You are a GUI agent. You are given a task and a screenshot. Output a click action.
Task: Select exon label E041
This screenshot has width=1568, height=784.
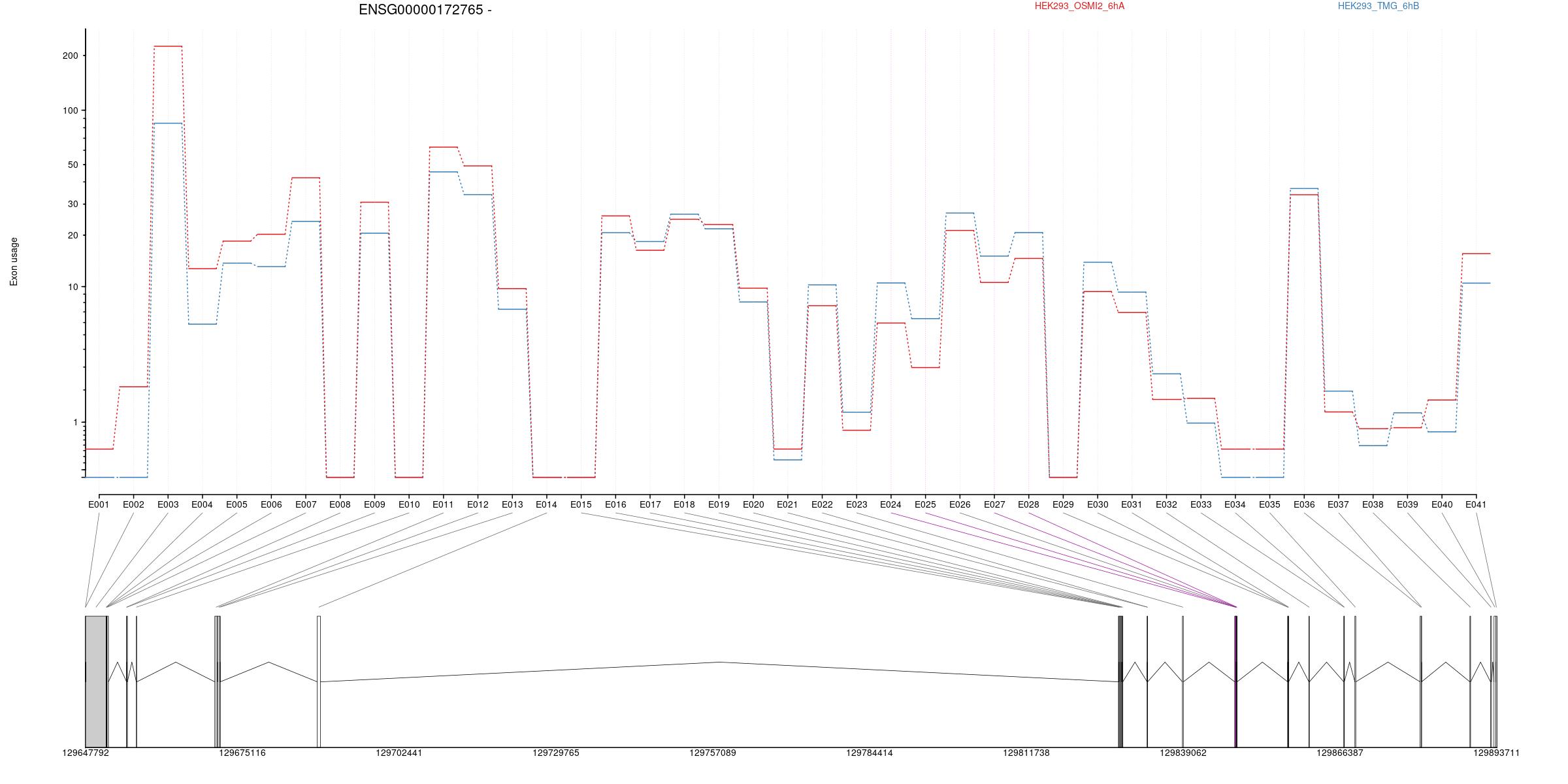tap(1476, 504)
